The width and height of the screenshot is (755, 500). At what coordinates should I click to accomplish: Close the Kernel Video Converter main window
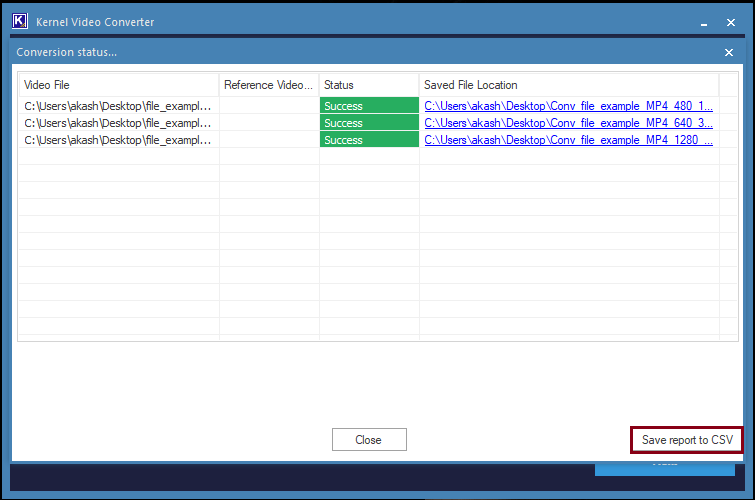tap(730, 23)
